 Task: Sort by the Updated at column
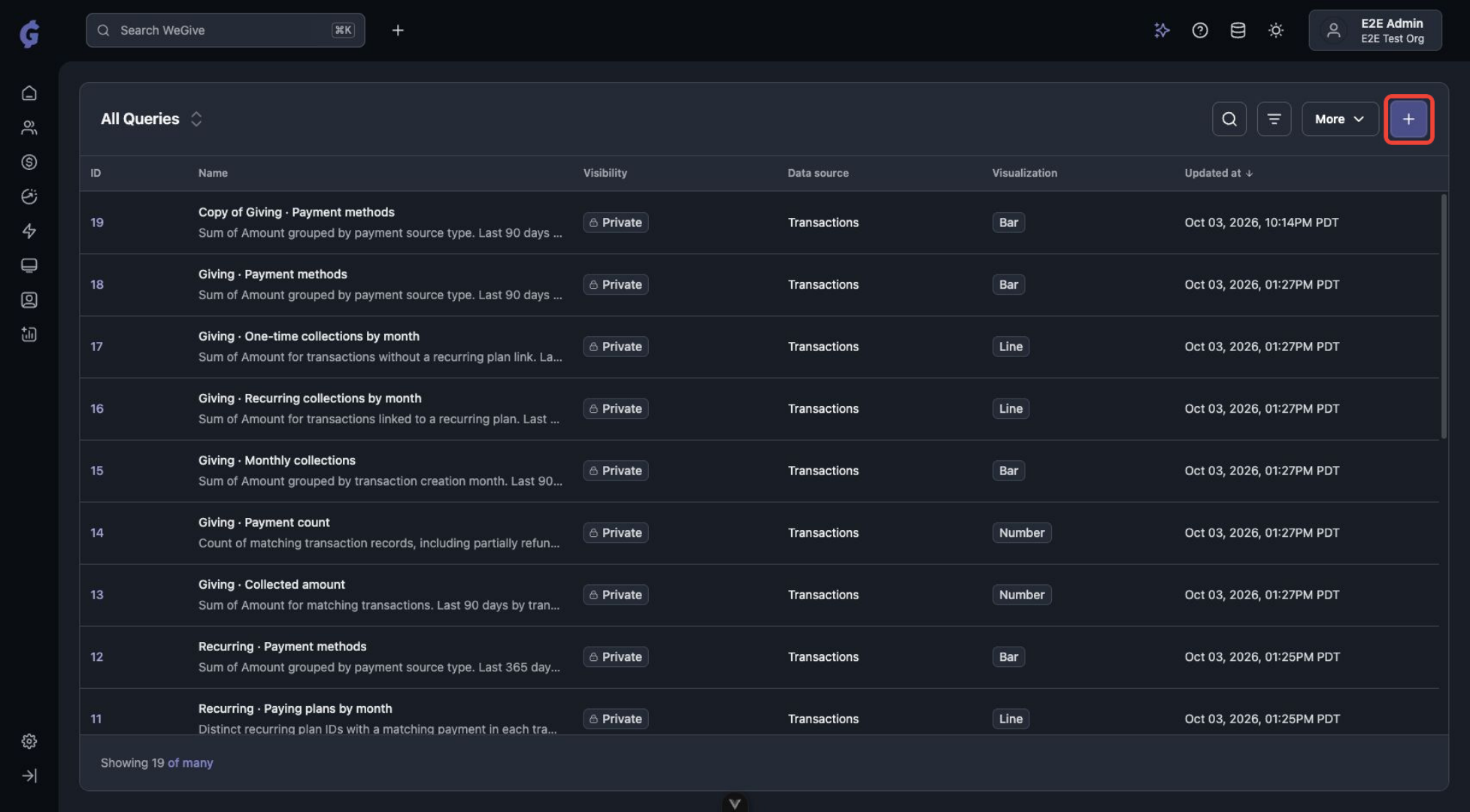pyautogui.click(x=1218, y=173)
